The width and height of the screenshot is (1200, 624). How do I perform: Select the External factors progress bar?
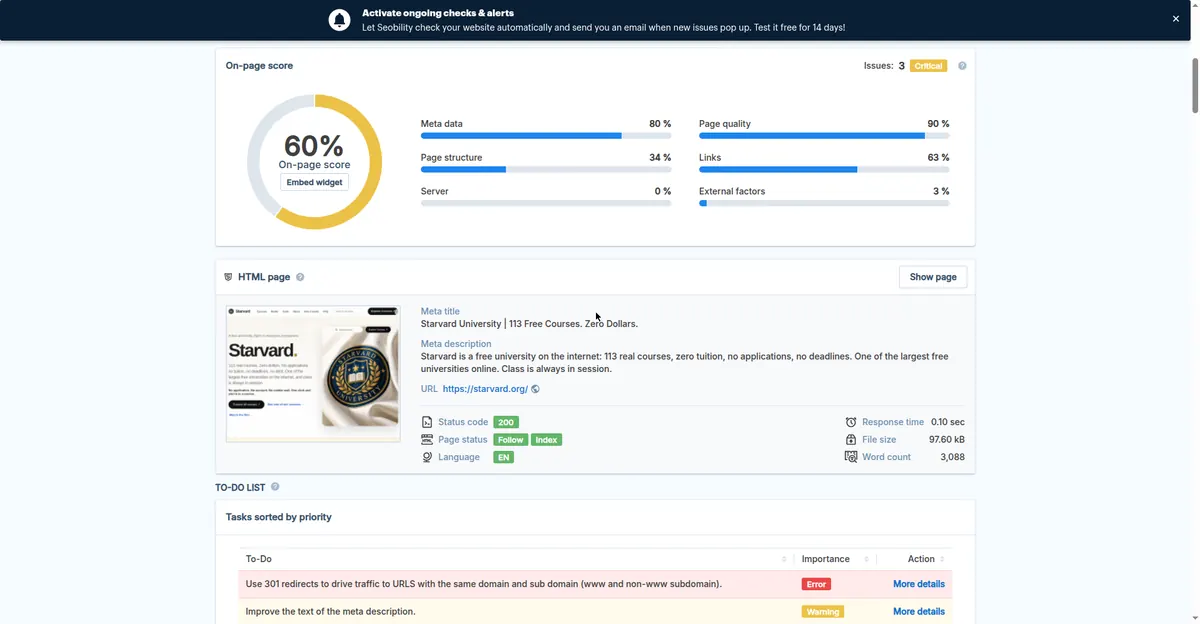pyautogui.click(x=824, y=203)
